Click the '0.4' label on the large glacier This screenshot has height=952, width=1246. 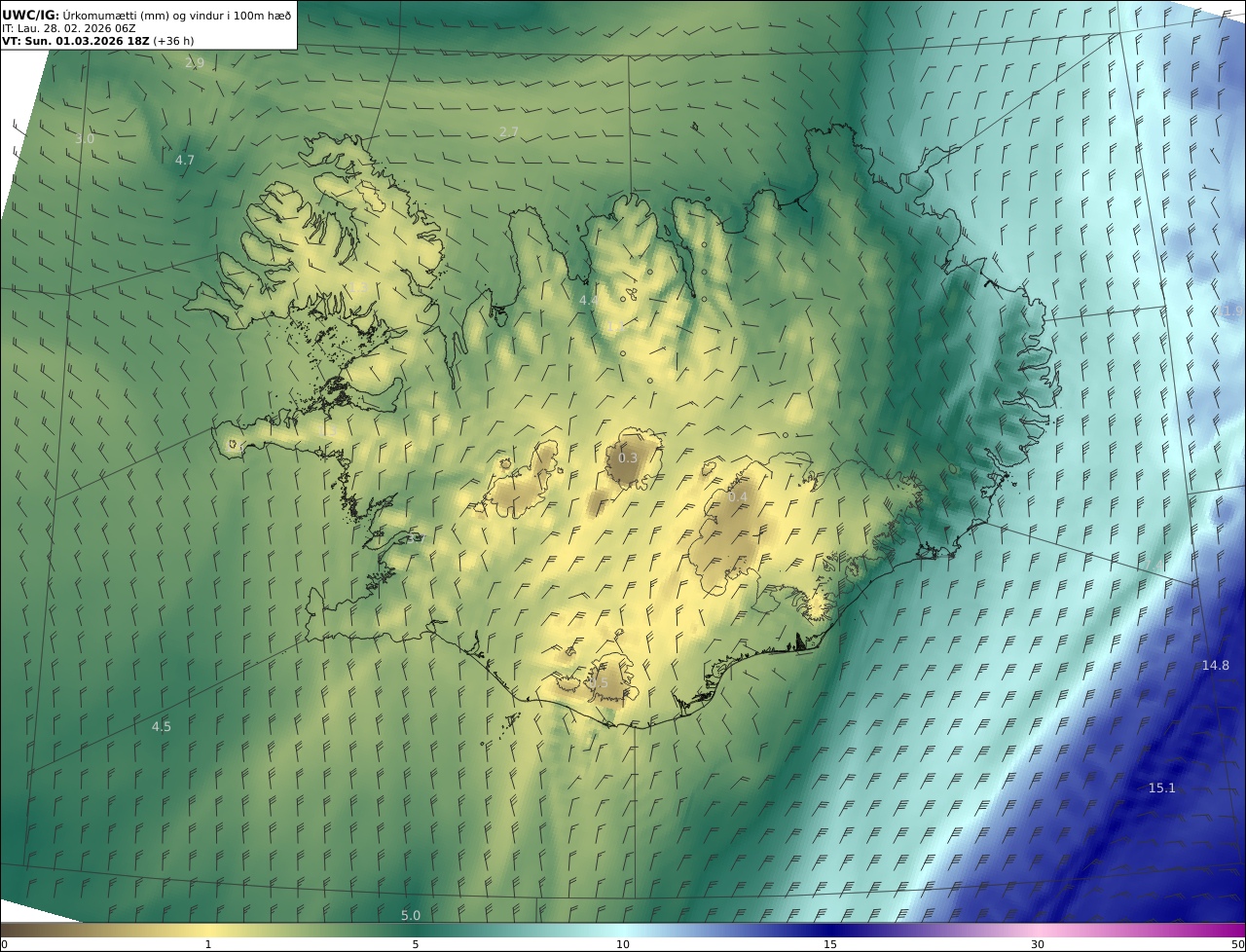pos(738,497)
